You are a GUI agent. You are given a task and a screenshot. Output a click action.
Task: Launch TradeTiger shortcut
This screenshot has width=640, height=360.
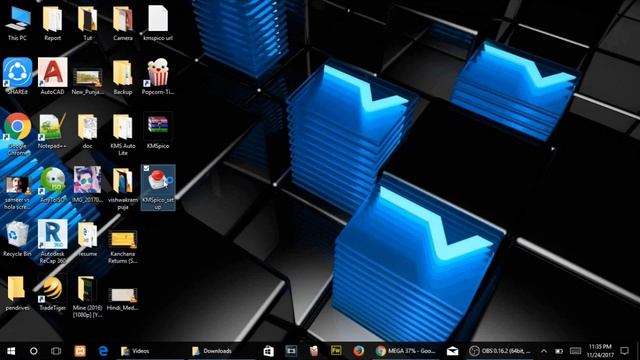coord(52,293)
